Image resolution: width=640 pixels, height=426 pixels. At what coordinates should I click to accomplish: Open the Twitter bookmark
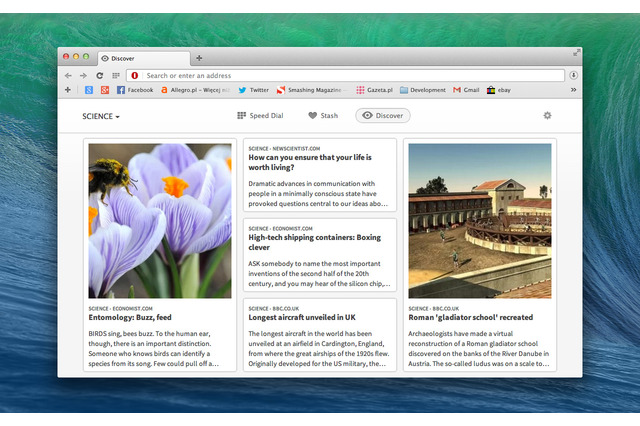253,90
